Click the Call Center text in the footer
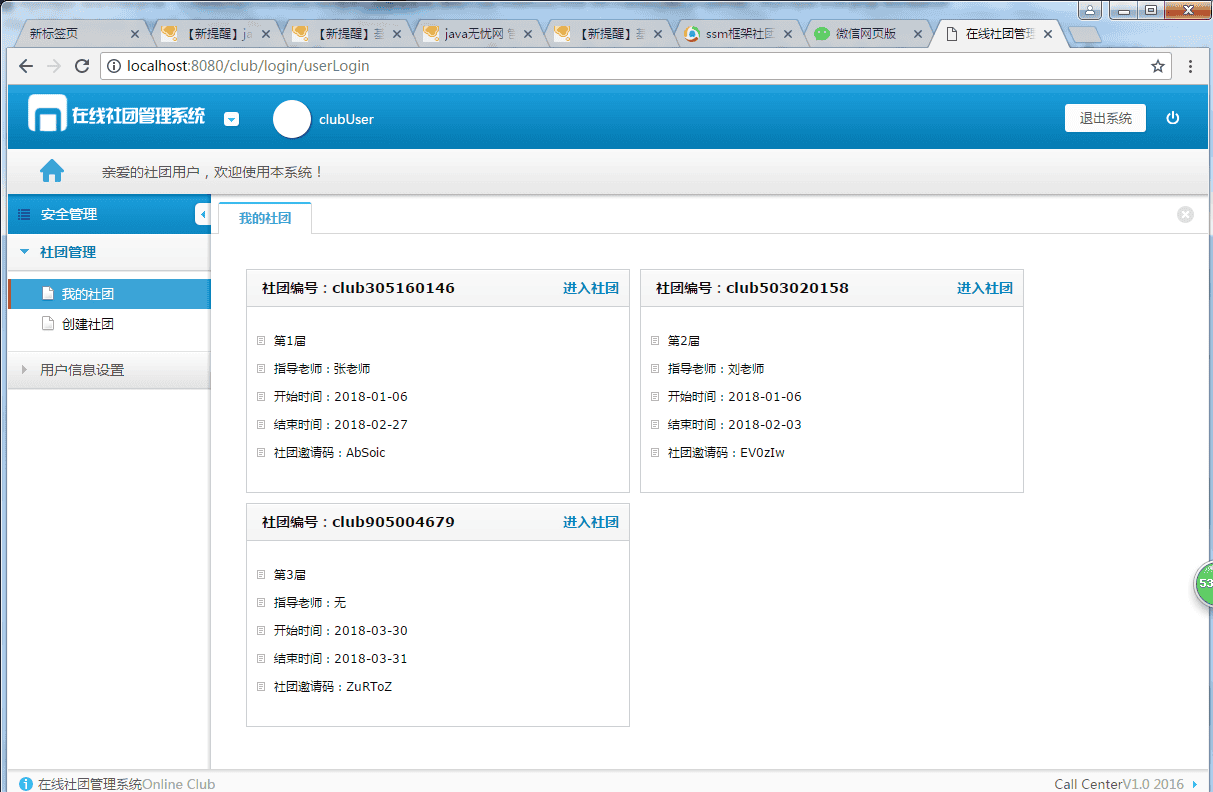The height and width of the screenshot is (792, 1213). tap(1088, 784)
